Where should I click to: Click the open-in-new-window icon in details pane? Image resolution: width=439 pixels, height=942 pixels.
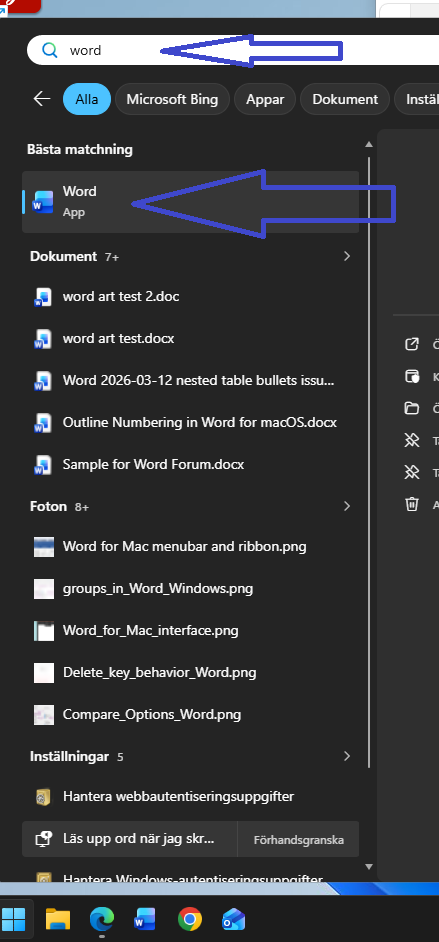coord(411,344)
